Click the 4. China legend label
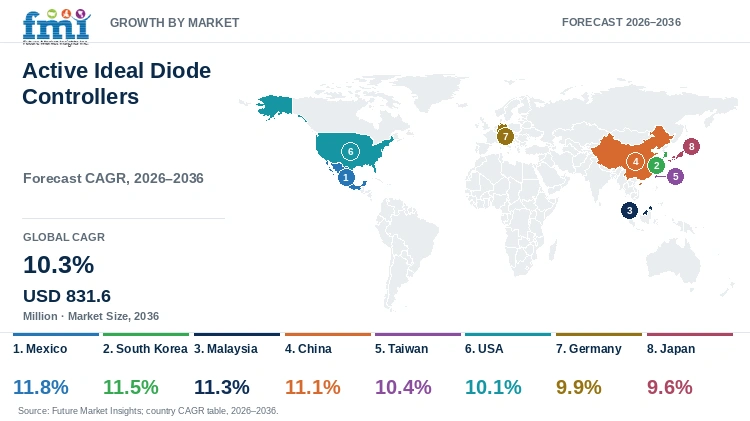This screenshot has width=750, height=421. 309,349
